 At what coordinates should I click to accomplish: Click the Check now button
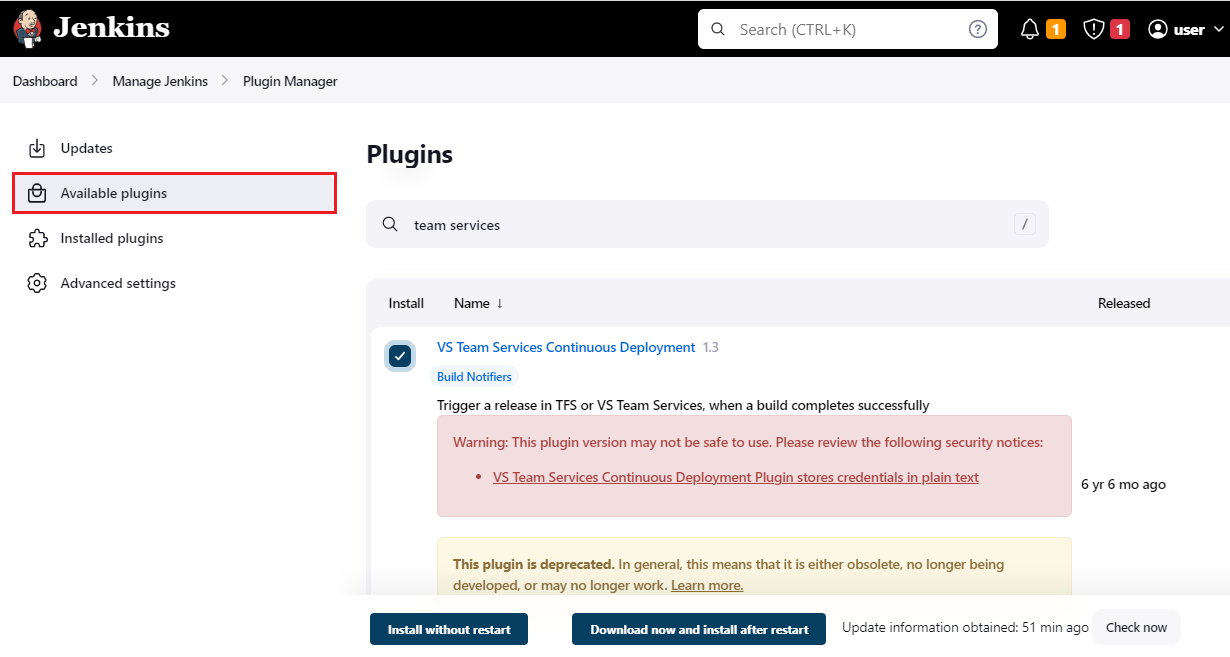click(x=1136, y=627)
